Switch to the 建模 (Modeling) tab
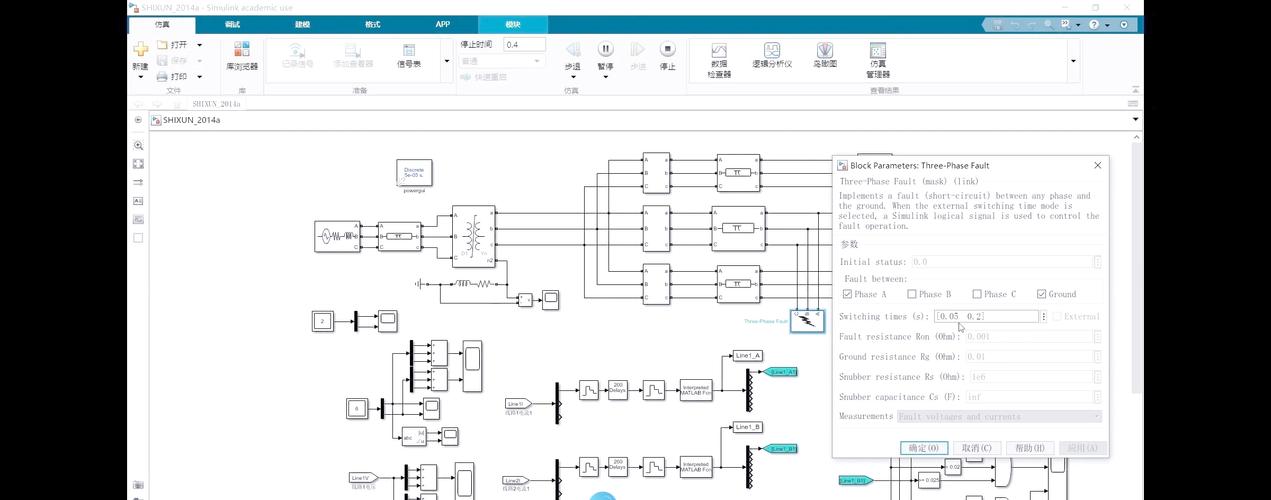Screen dimensions: 1271x500 (302, 24)
